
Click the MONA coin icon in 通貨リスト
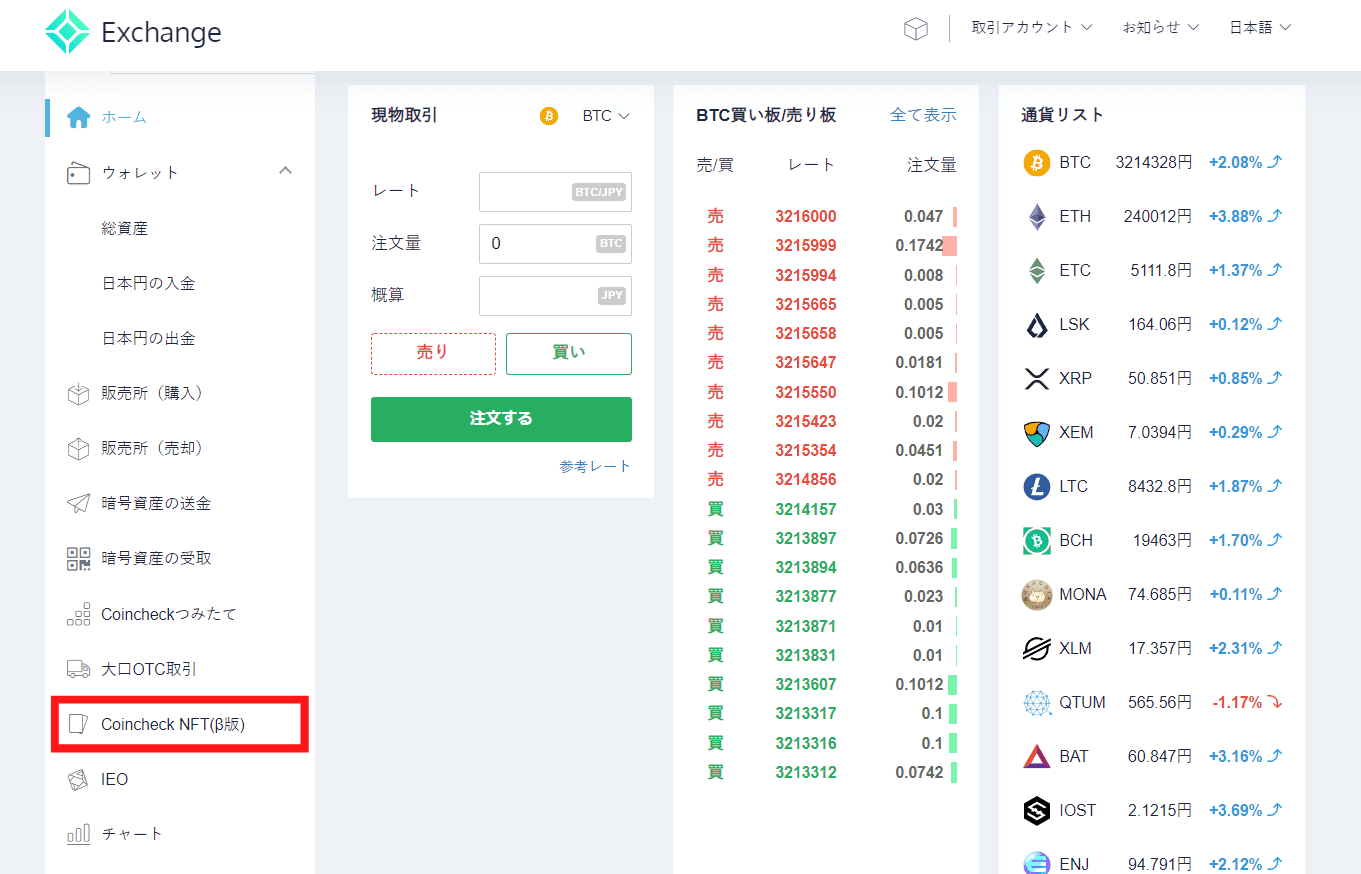(x=1037, y=594)
